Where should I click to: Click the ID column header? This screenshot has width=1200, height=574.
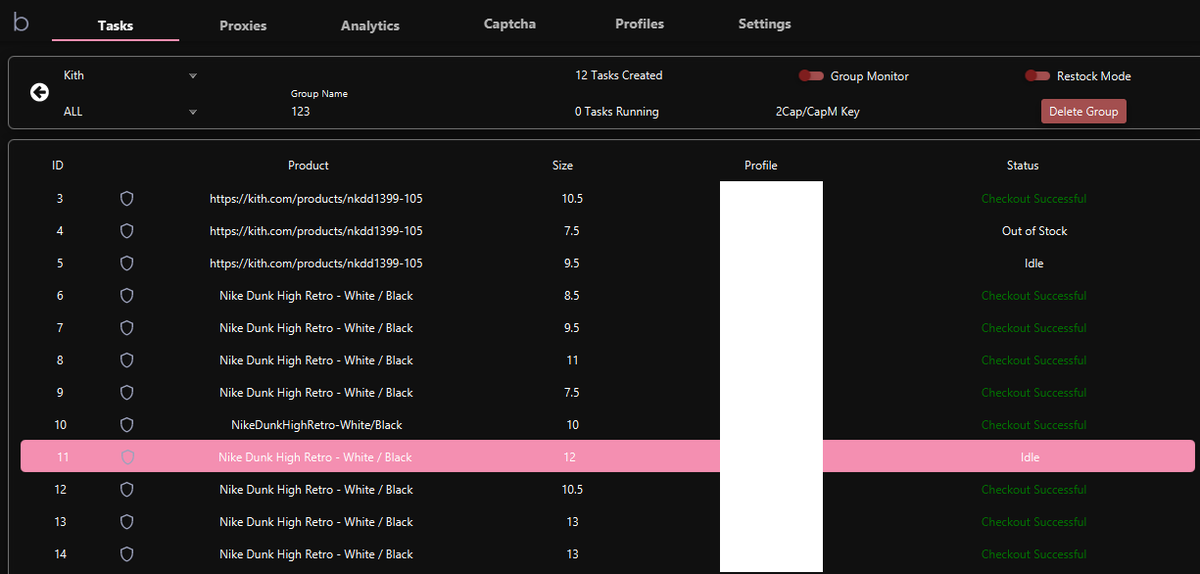tap(58, 166)
